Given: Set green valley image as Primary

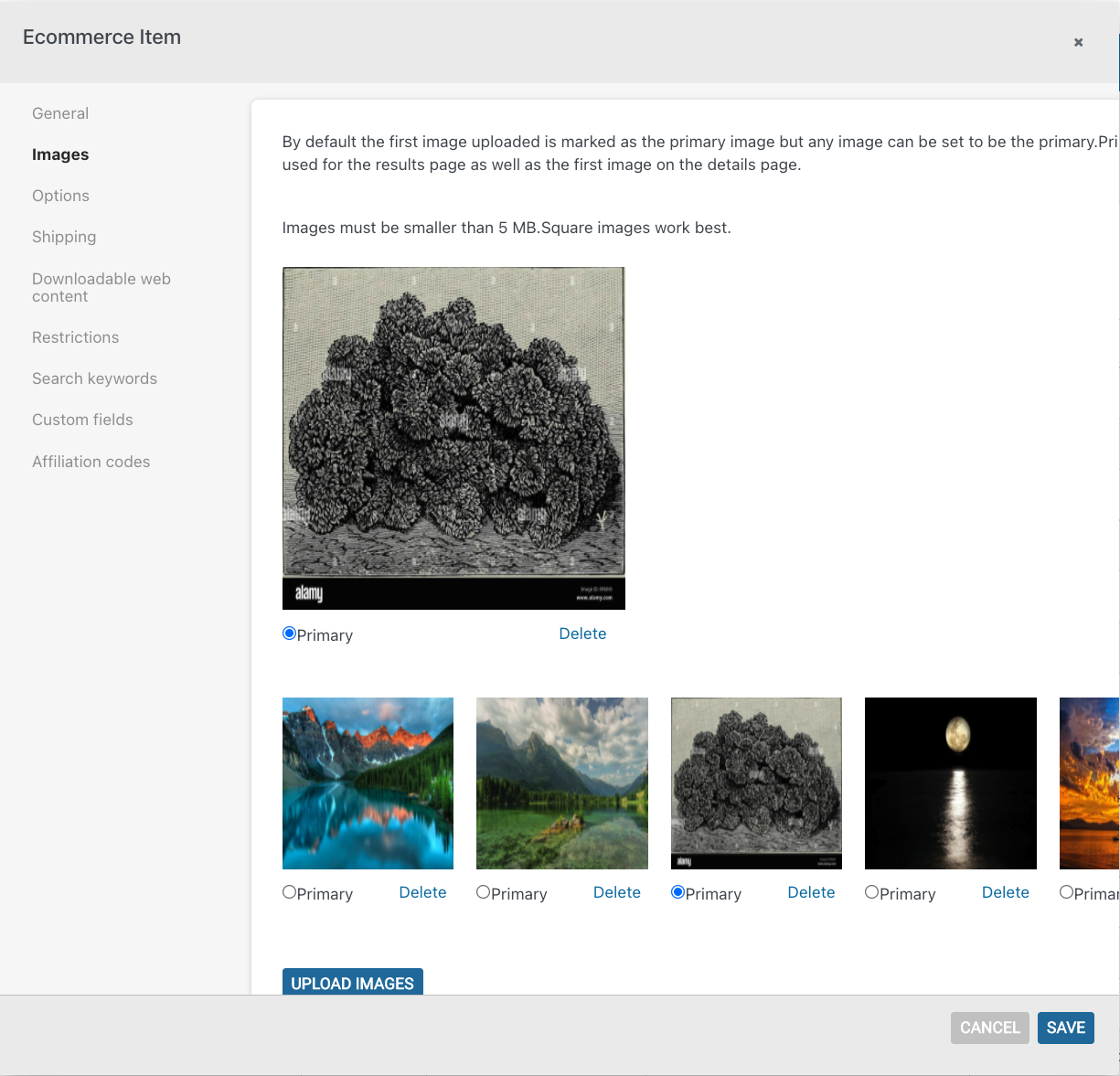Looking at the screenshot, I should [x=483, y=892].
